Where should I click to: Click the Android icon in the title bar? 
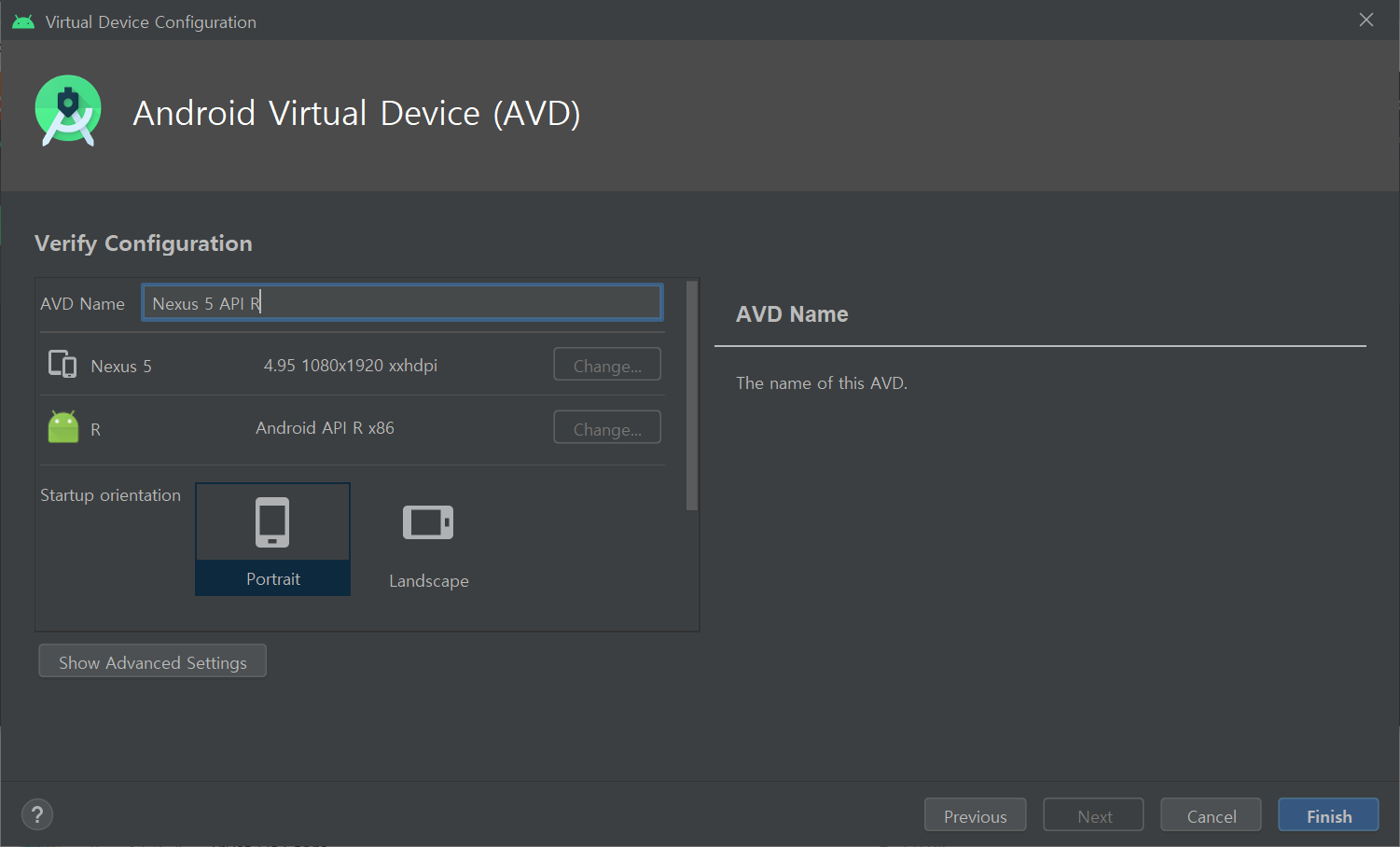pyautogui.click(x=23, y=21)
